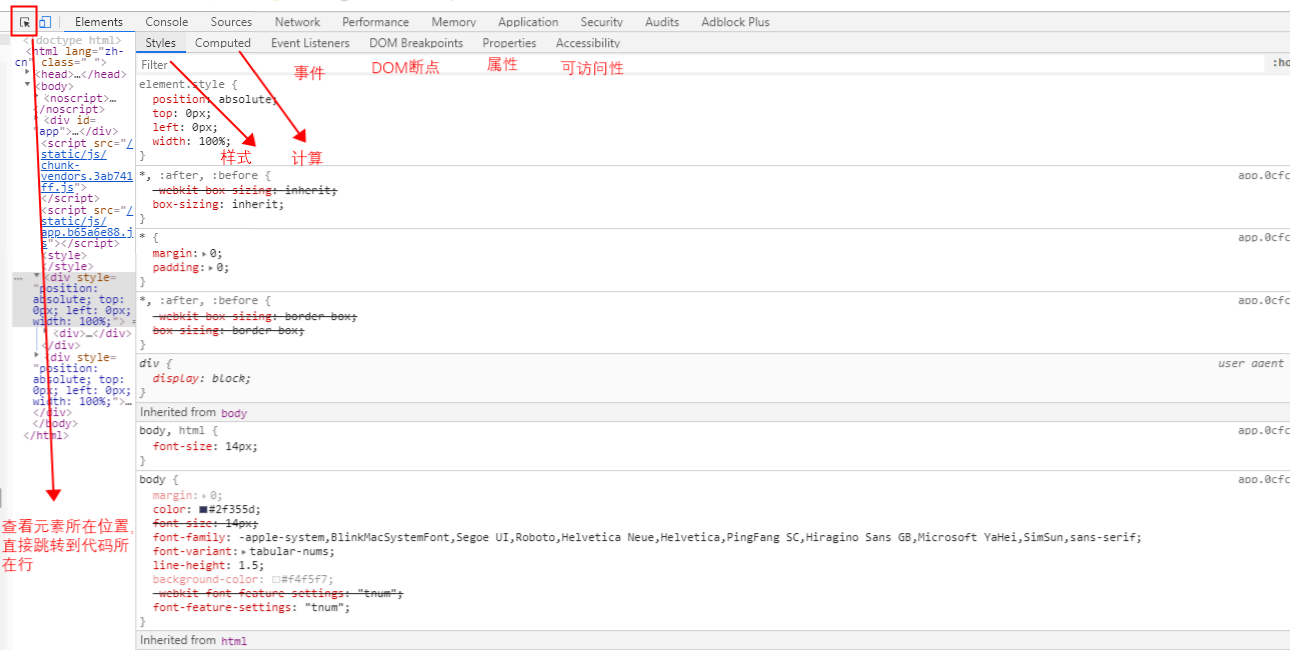Expand the head element in DOM tree
The image size is (1290, 650).
pos(29,74)
